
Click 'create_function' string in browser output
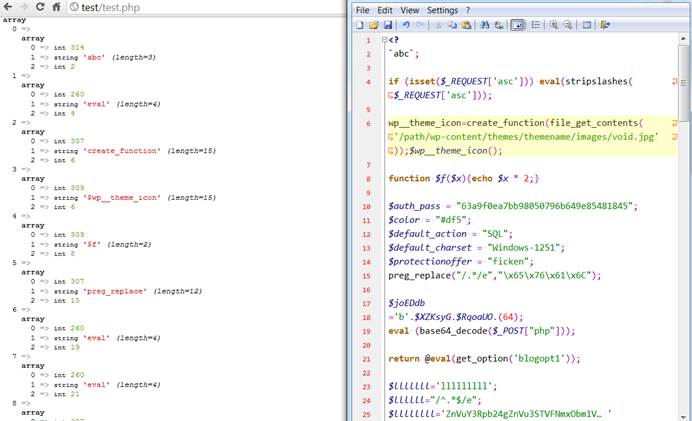click(122, 151)
